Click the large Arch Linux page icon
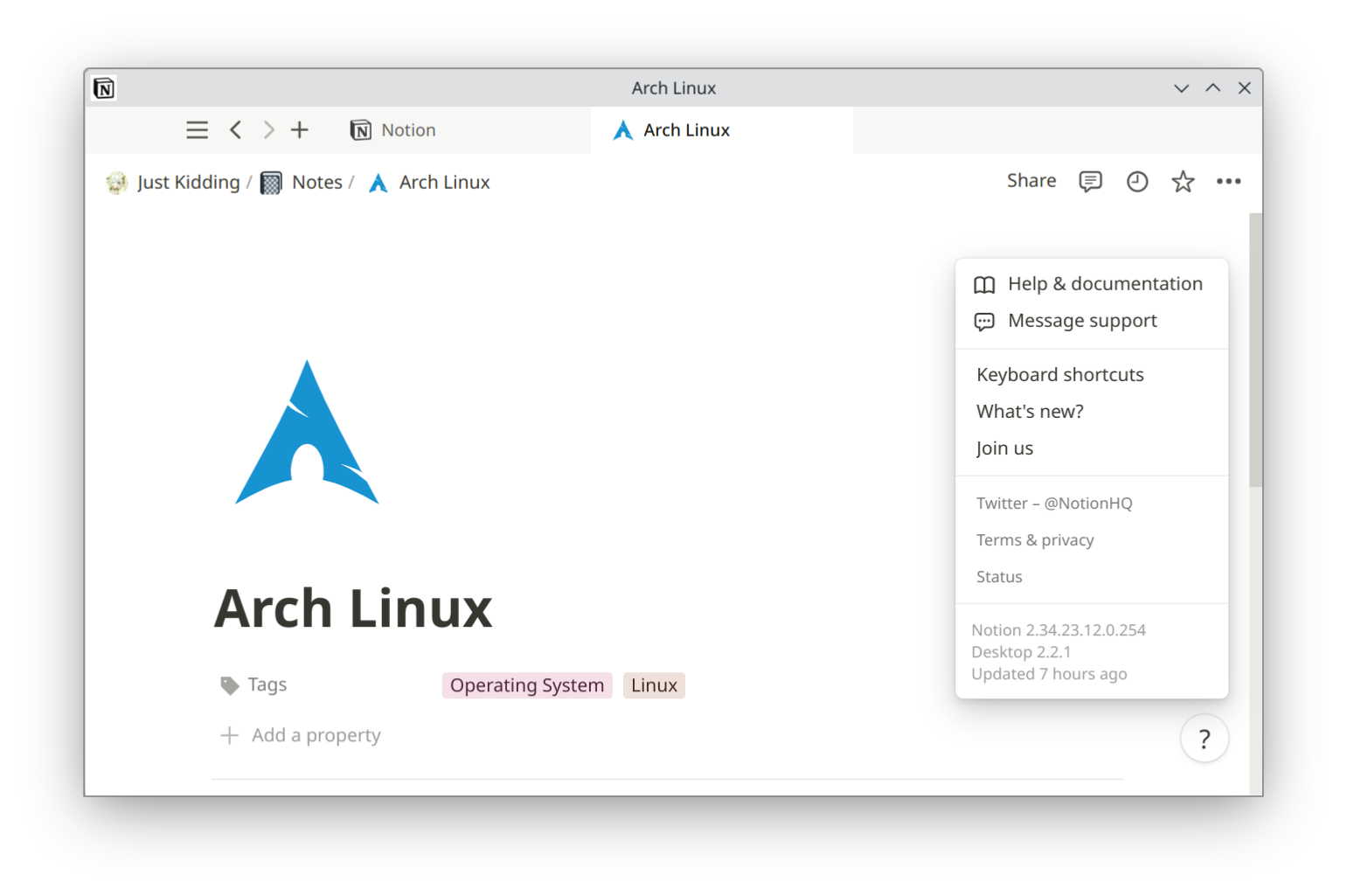 (307, 432)
